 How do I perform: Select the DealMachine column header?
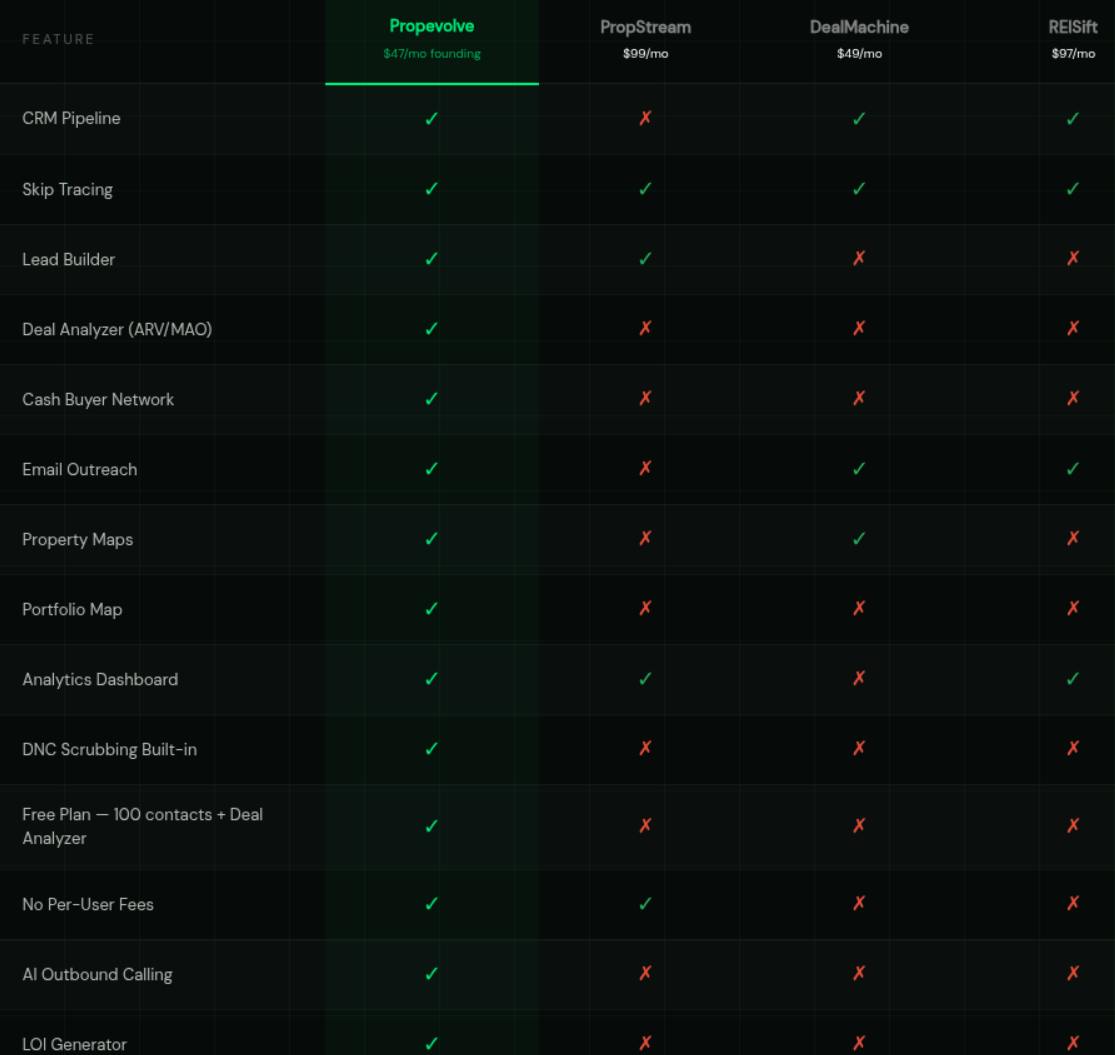click(859, 27)
